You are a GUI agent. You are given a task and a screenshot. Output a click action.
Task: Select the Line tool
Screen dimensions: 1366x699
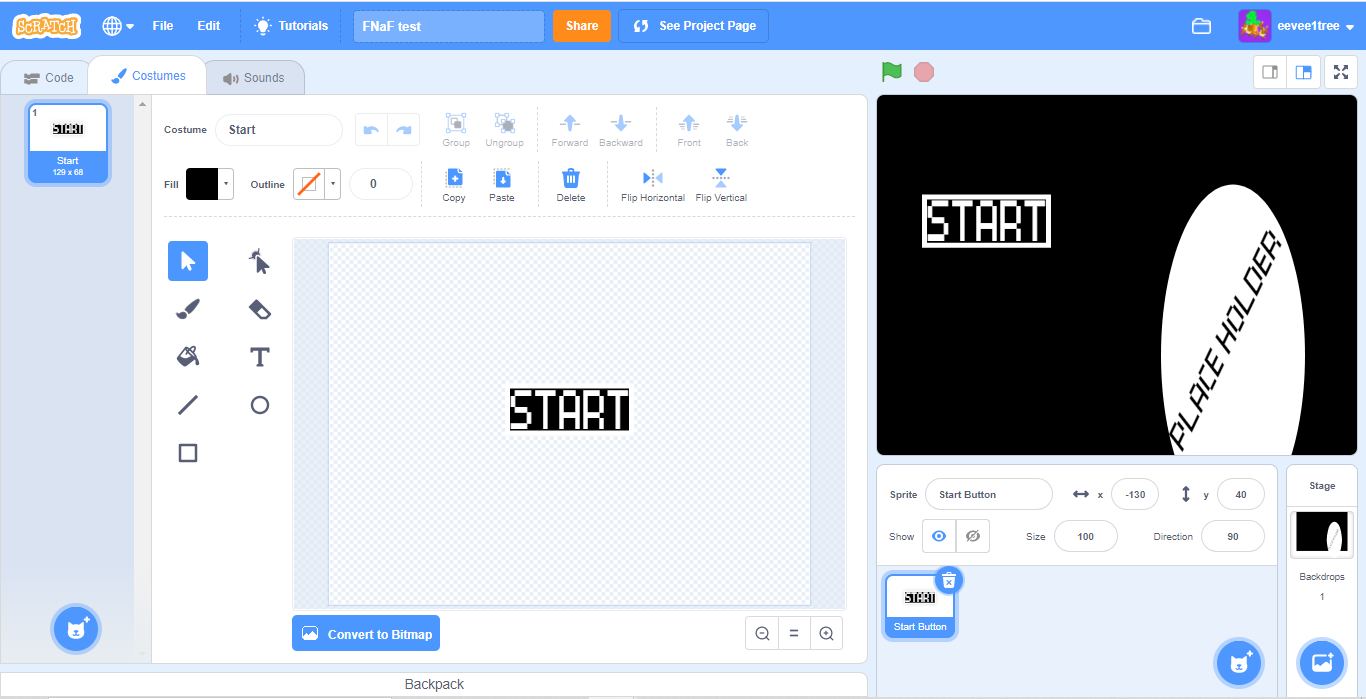coord(187,405)
